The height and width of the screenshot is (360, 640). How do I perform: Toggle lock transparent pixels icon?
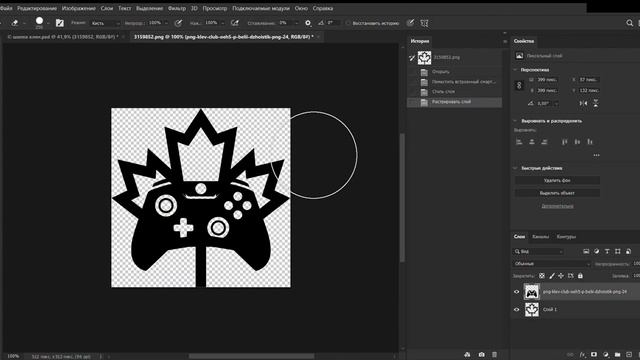[x=542, y=276]
